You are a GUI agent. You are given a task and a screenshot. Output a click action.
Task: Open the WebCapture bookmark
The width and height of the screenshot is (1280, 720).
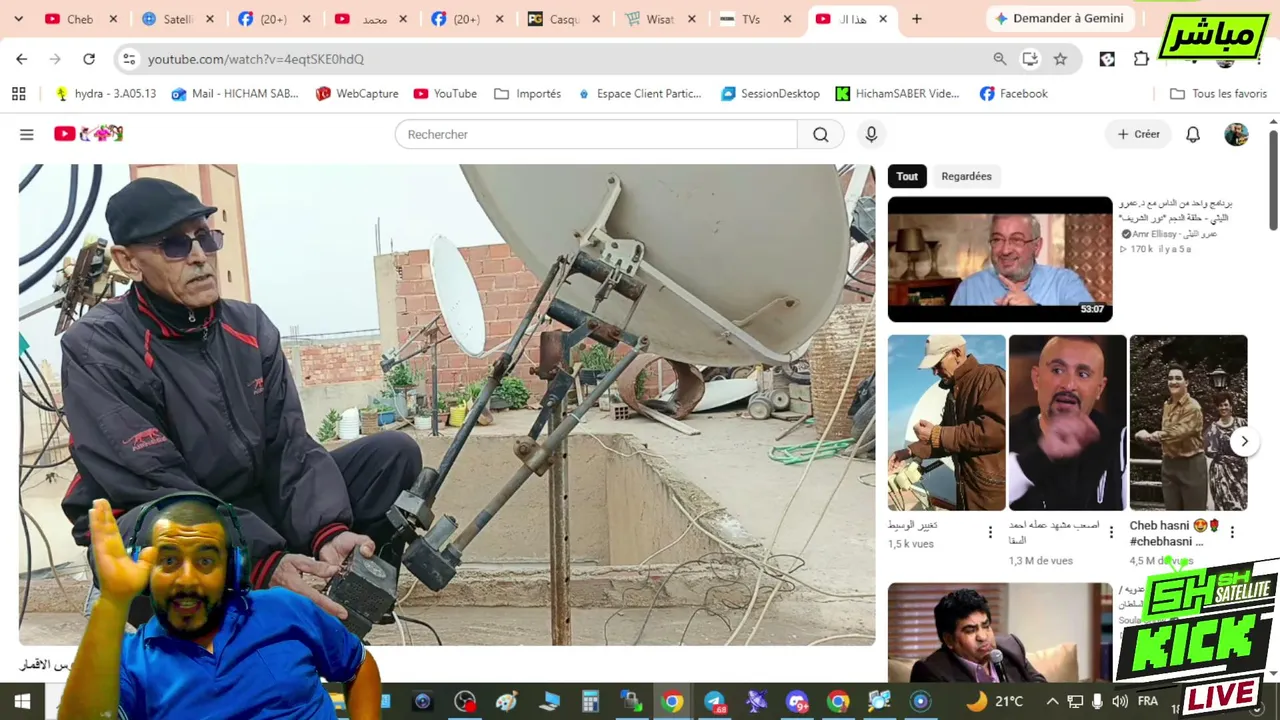(x=357, y=94)
